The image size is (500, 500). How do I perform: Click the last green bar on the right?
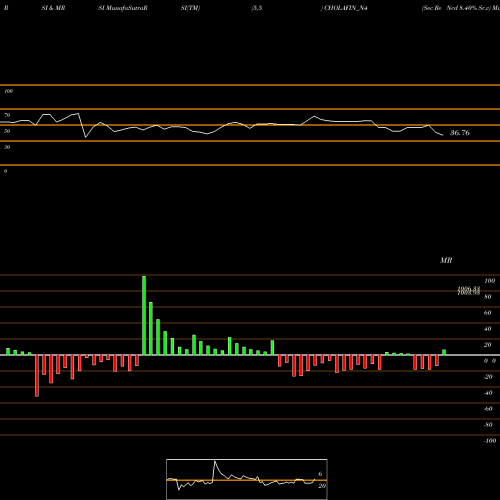pos(444,352)
